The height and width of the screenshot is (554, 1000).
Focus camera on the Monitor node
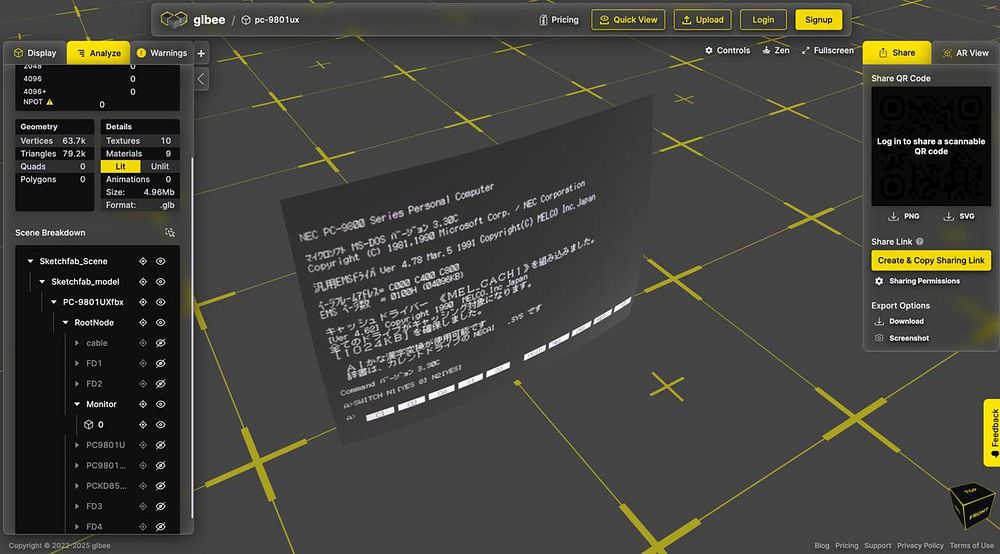click(x=143, y=404)
